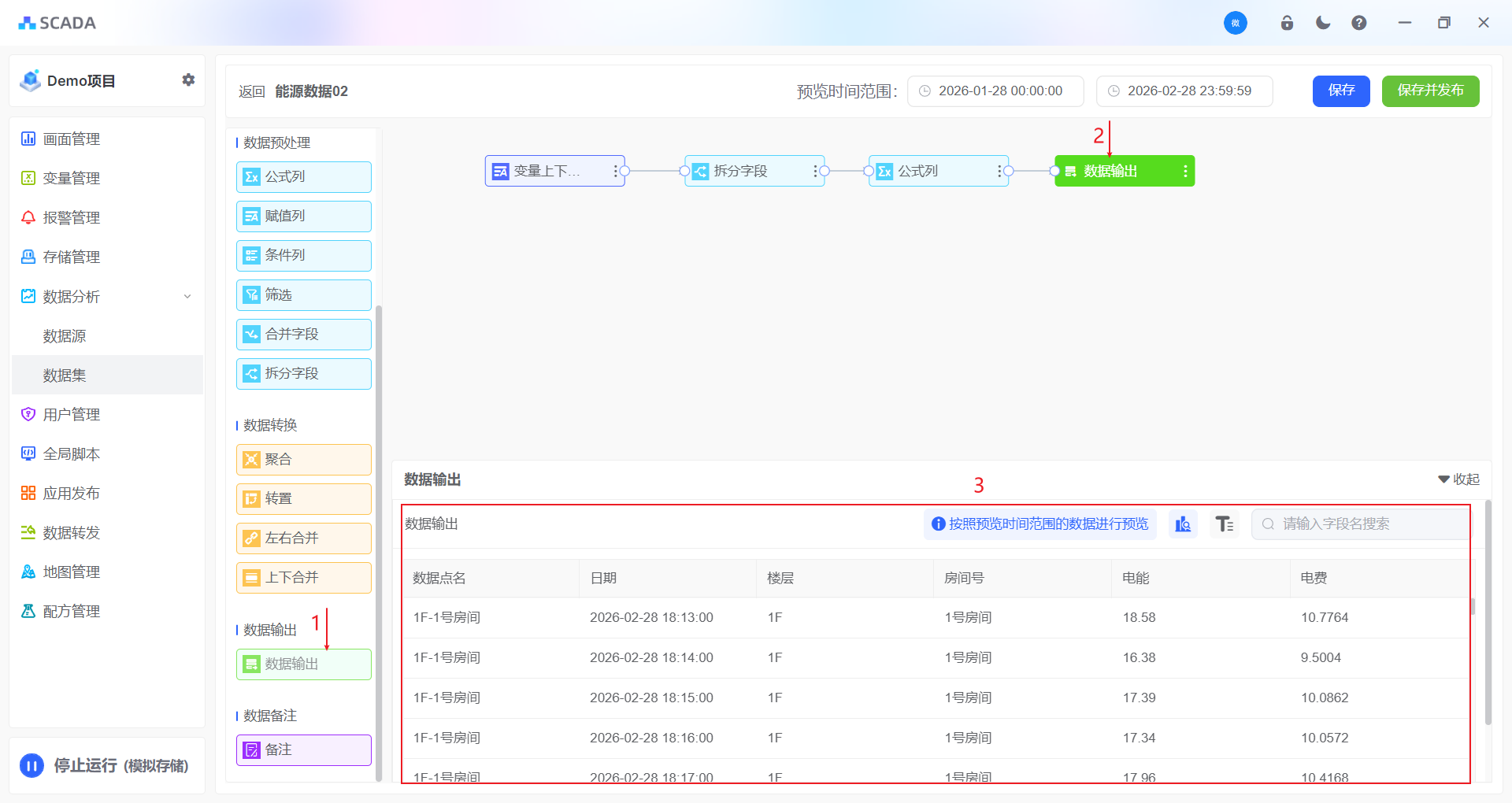Click the project settings gear icon
1512x803 pixels.
click(188, 80)
